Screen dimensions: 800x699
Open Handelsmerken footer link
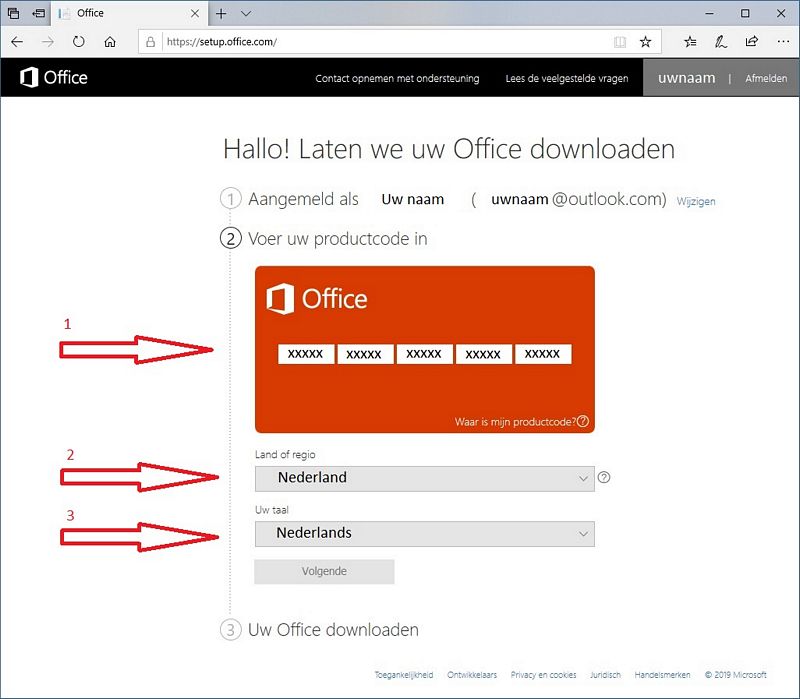pyautogui.click(x=662, y=675)
